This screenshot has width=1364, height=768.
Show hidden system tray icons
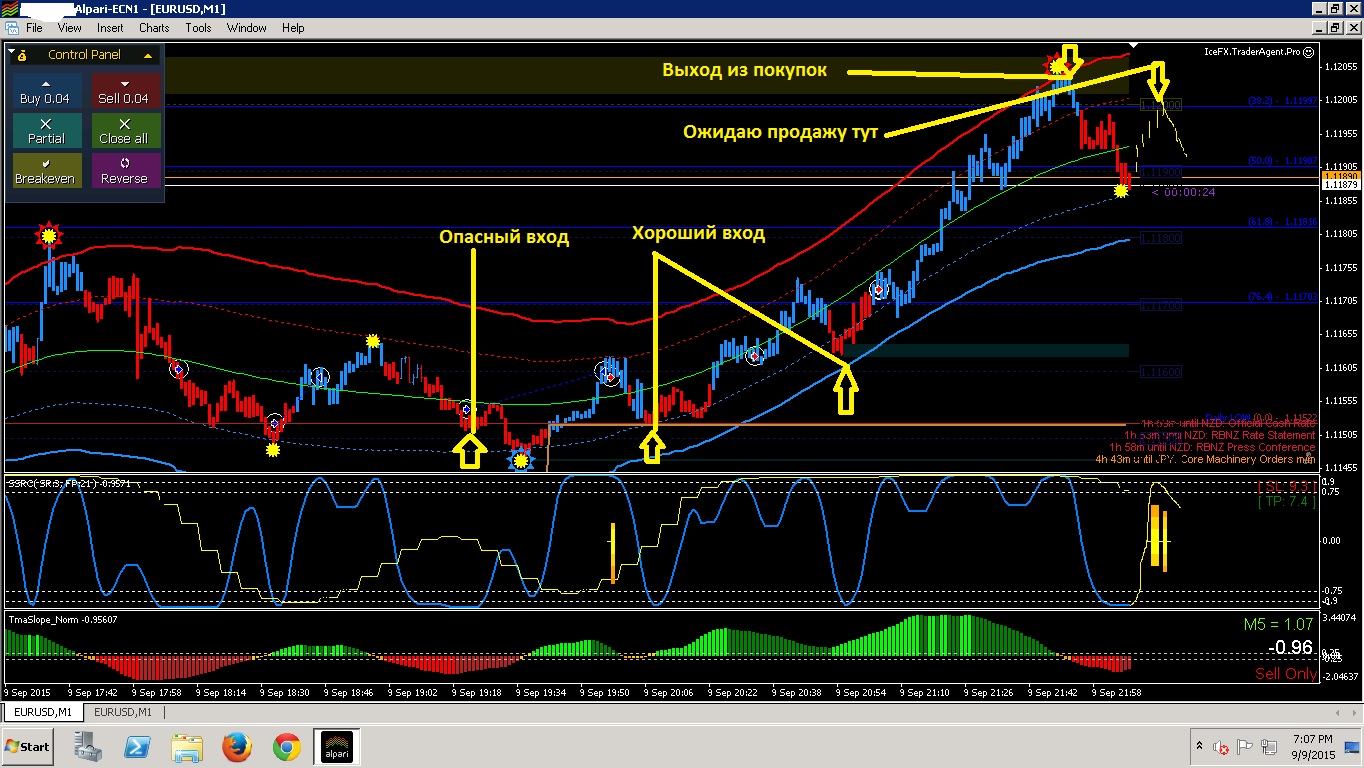point(1198,746)
